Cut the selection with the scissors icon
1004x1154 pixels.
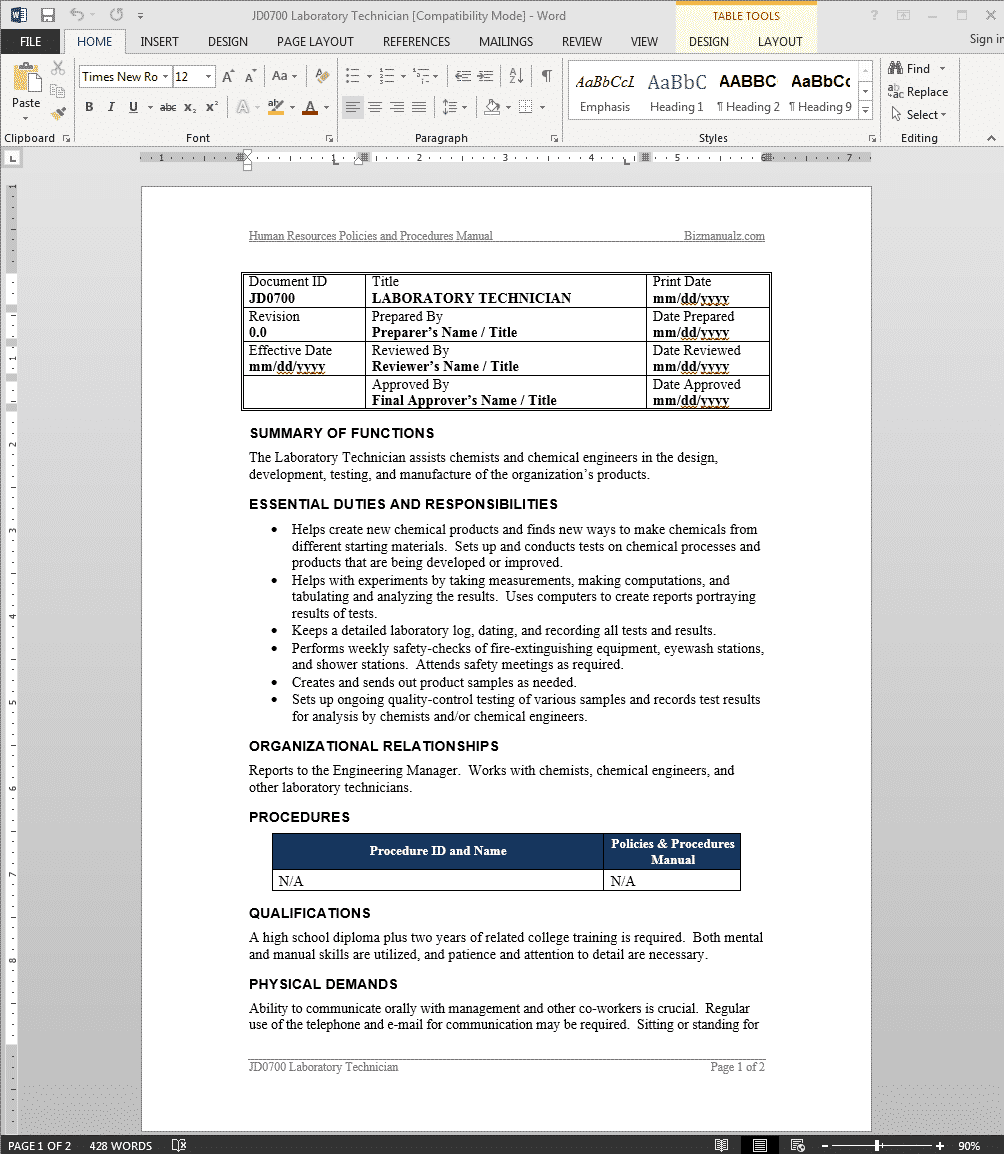click(x=57, y=66)
